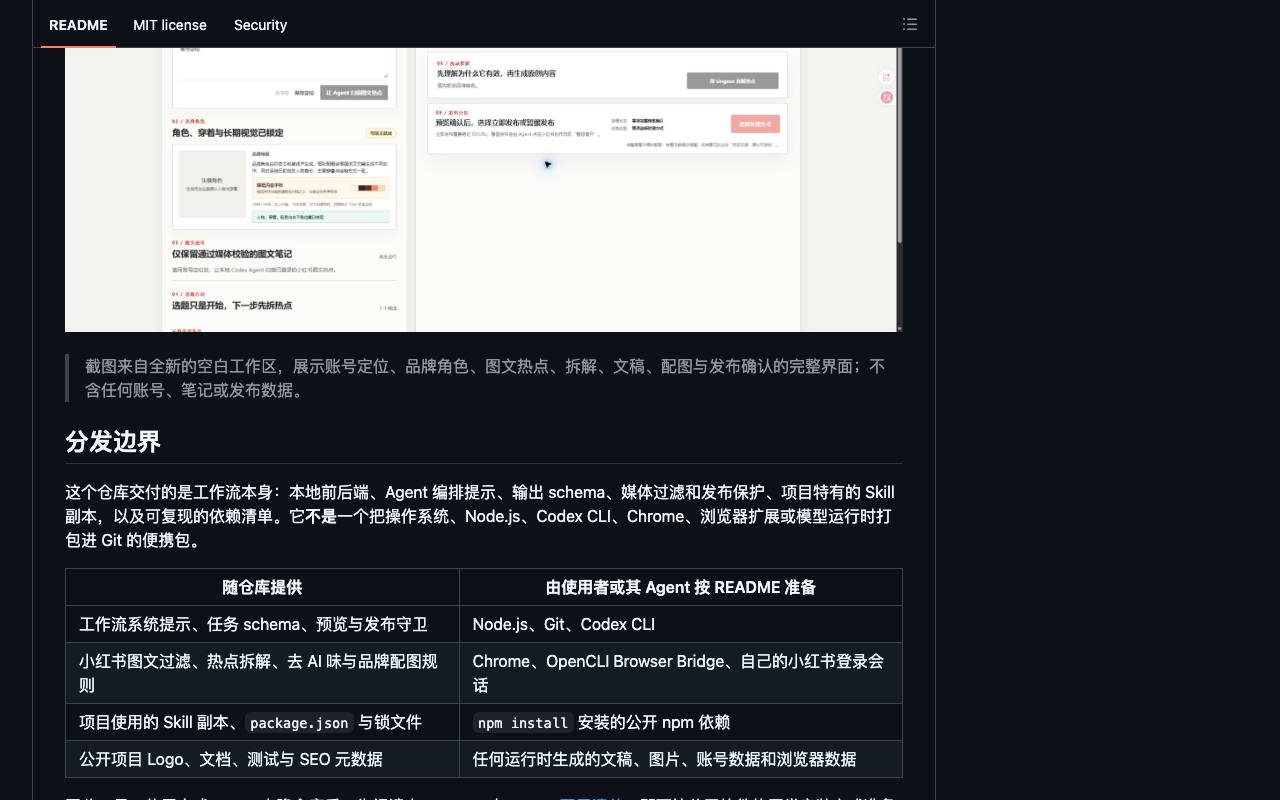Click the cell starting '小红书图文过滤、热点拆解'
1280x800 pixels.
(262, 673)
